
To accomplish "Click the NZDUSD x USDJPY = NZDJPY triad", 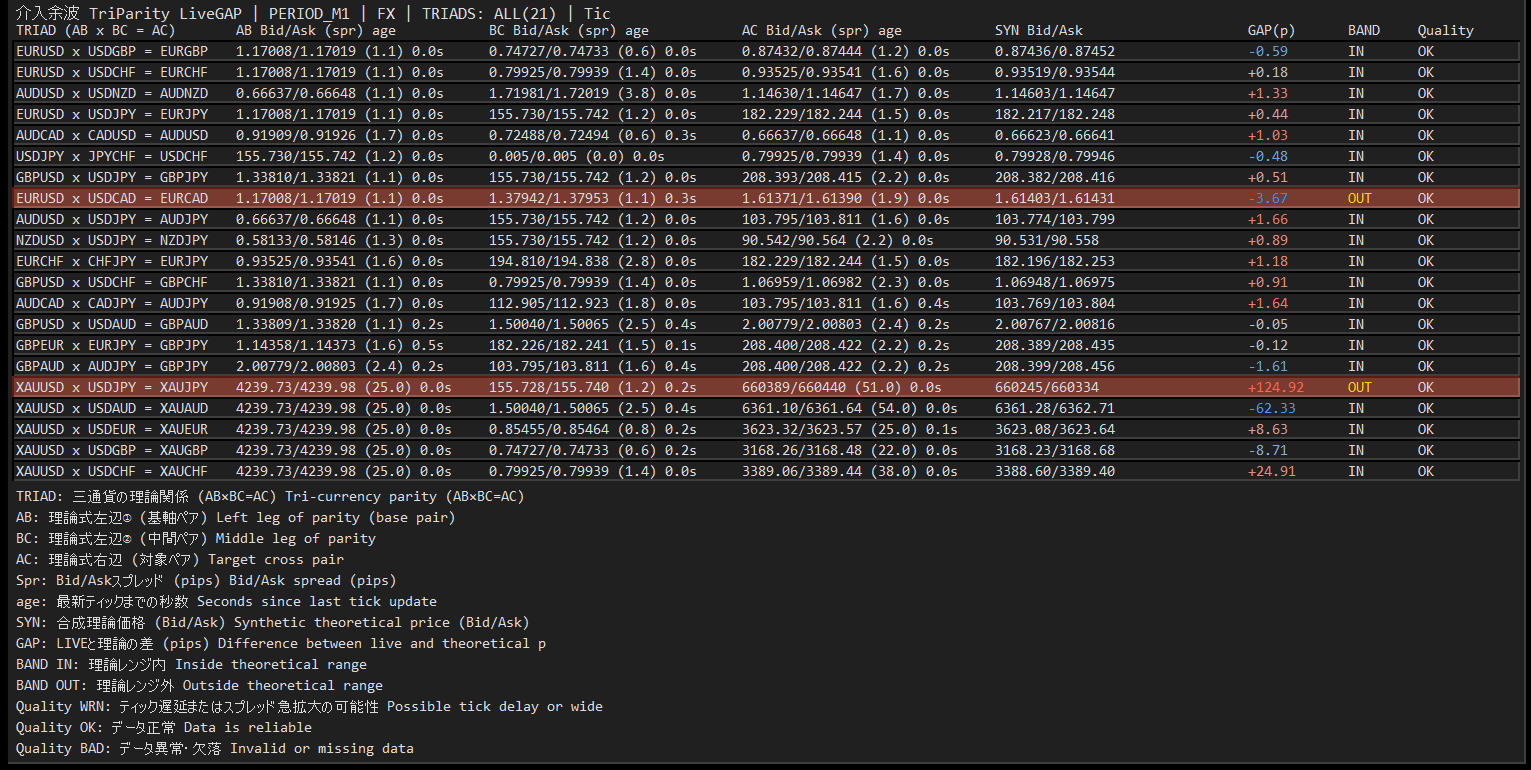I will [x=112, y=240].
